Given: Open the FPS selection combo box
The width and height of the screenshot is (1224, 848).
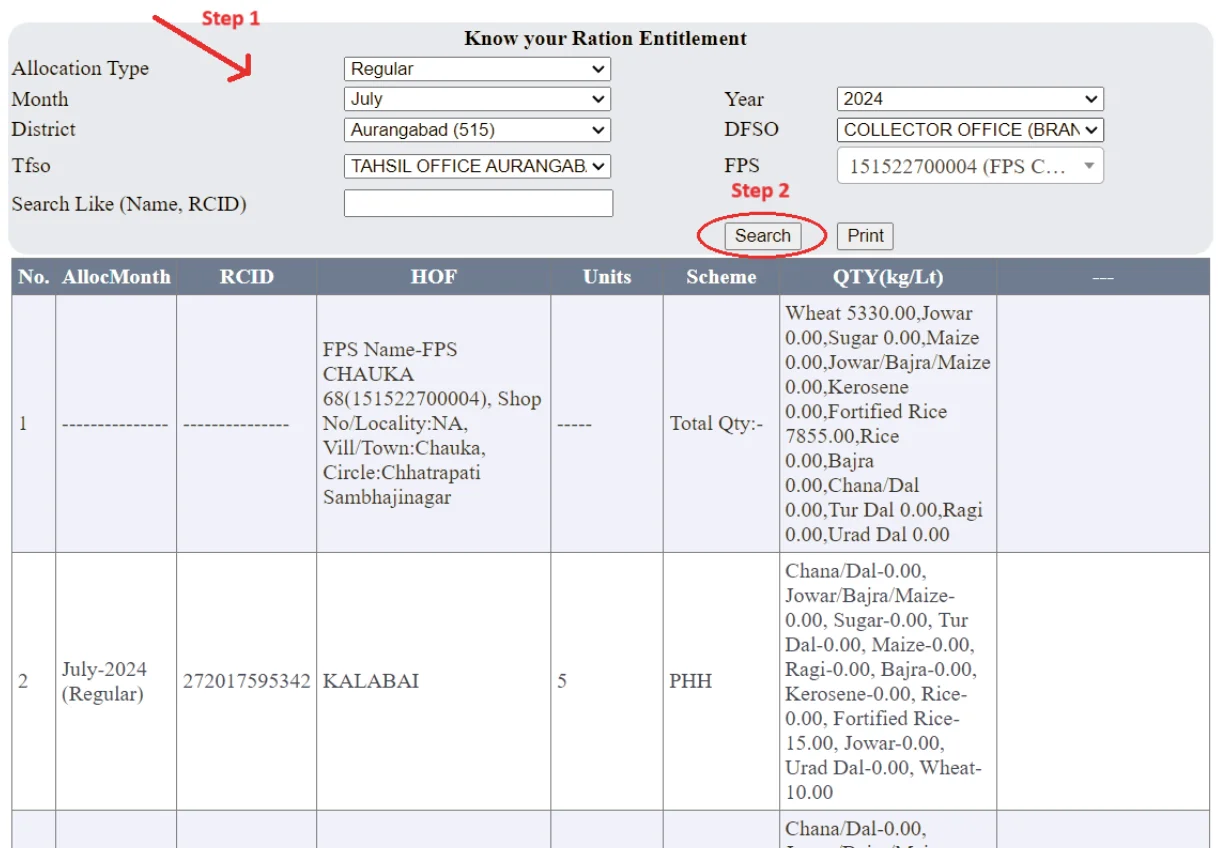Looking at the screenshot, I should [x=969, y=166].
